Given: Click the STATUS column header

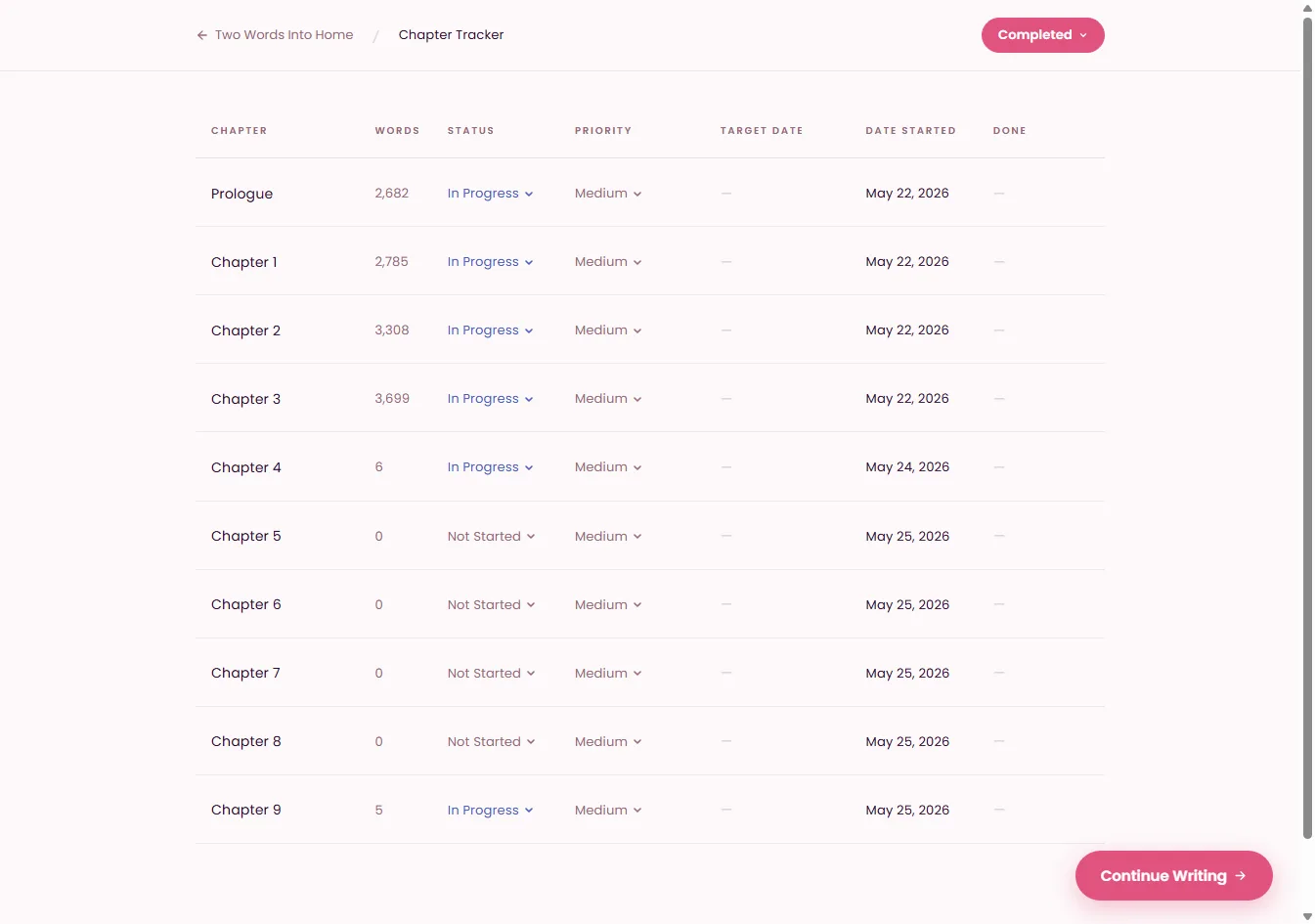Looking at the screenshot, I should (470, 131).
